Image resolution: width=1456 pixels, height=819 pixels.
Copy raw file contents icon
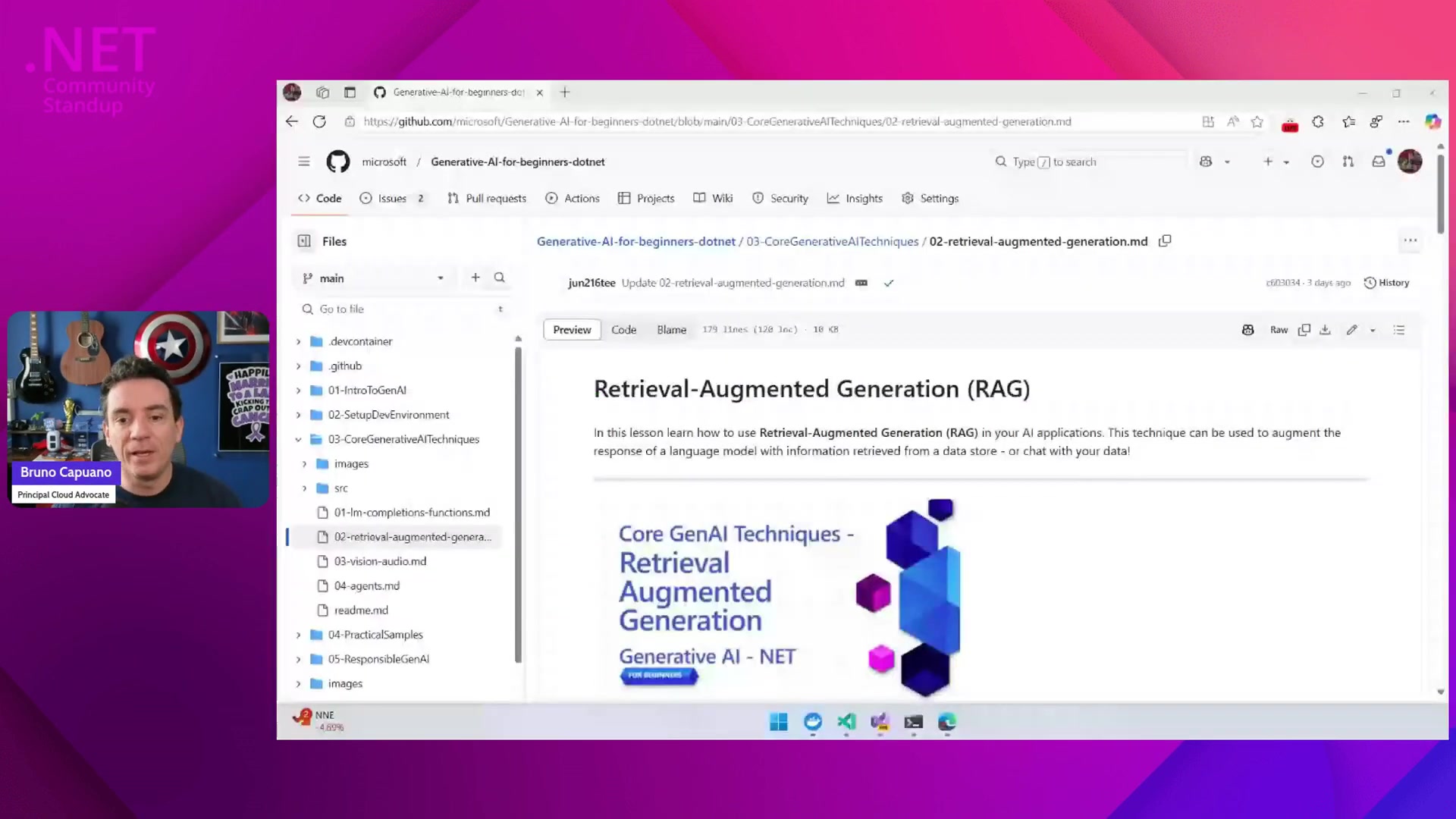pos(1304,330)
